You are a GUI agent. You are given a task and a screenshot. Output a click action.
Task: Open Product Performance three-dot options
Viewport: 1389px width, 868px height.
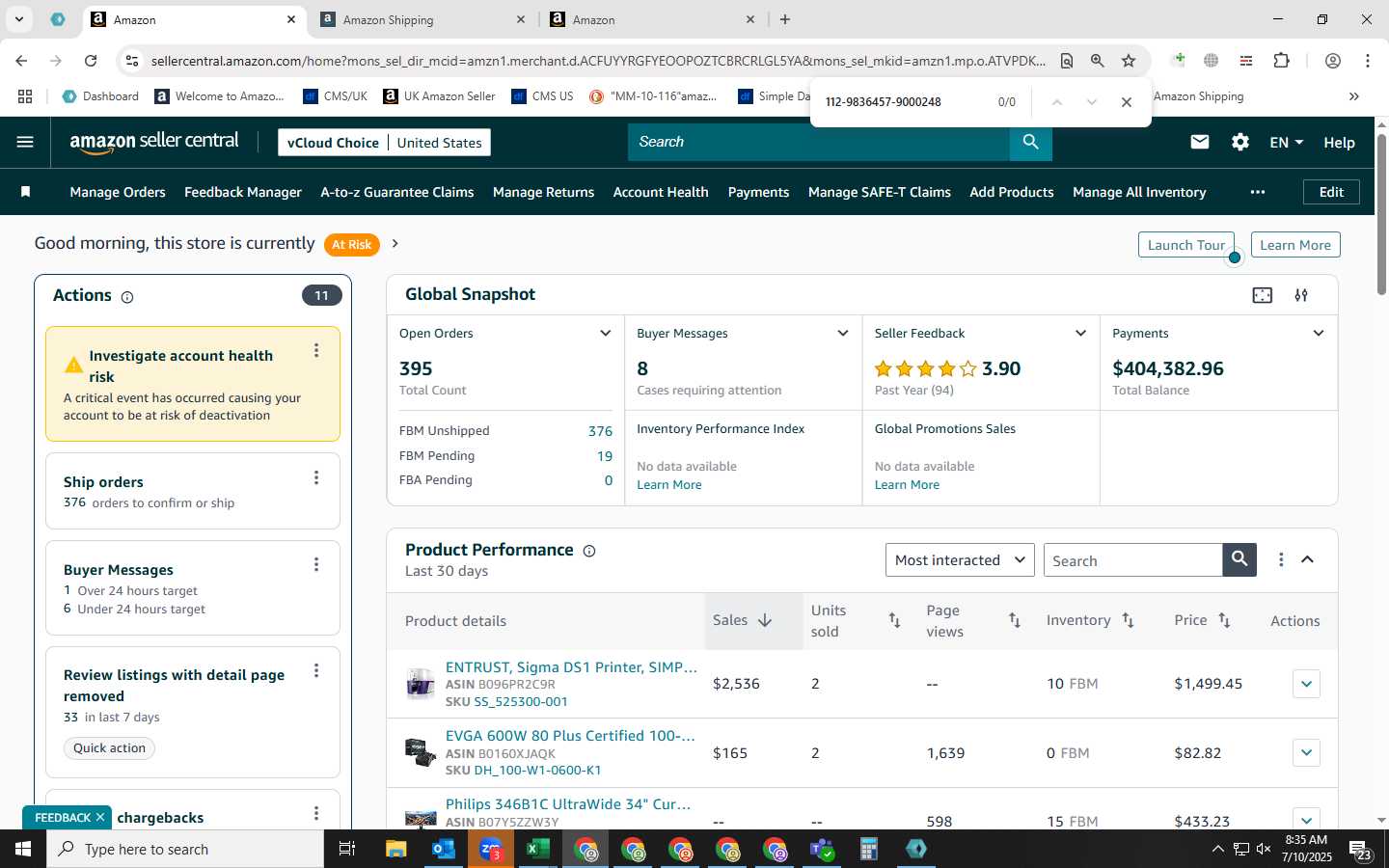click(1281, 559)
